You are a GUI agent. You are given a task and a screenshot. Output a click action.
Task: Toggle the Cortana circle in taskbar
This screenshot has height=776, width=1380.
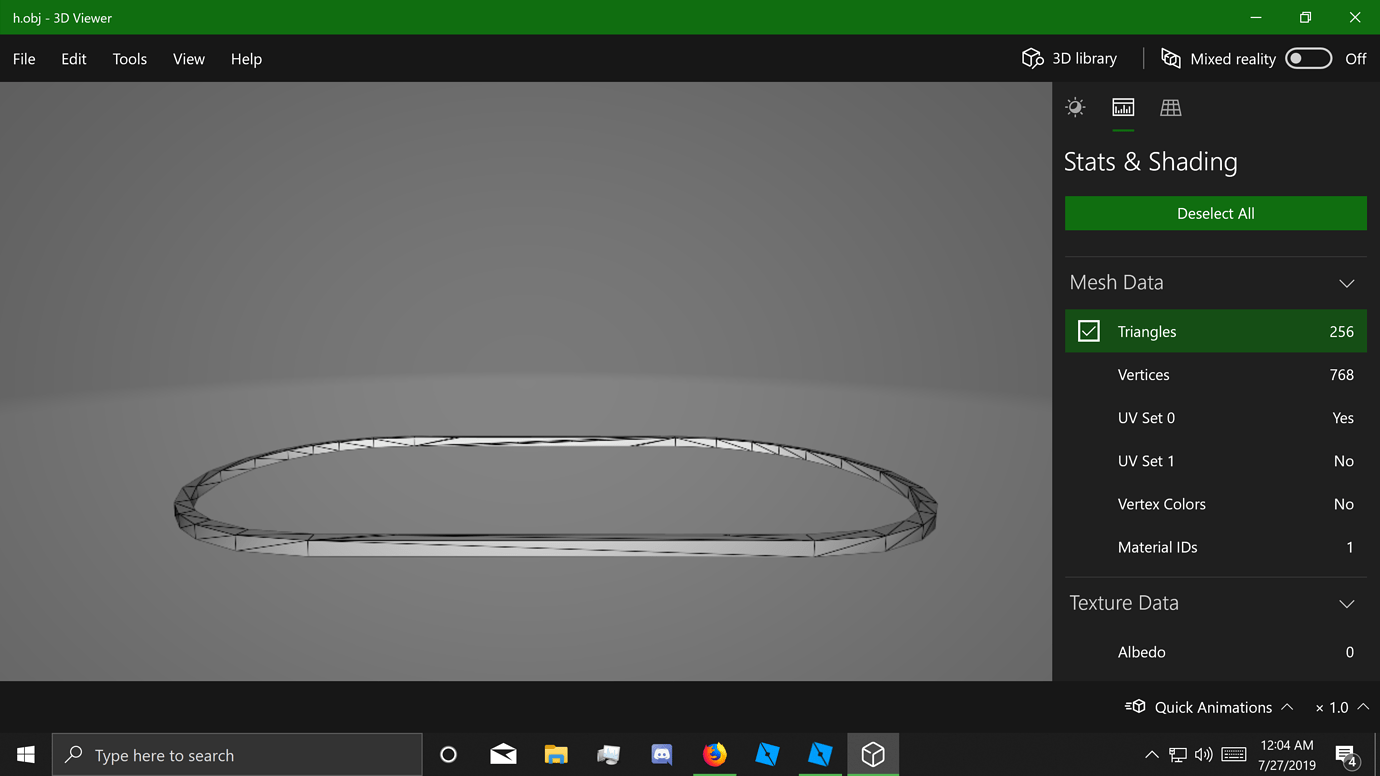click(x=447, y=754)
